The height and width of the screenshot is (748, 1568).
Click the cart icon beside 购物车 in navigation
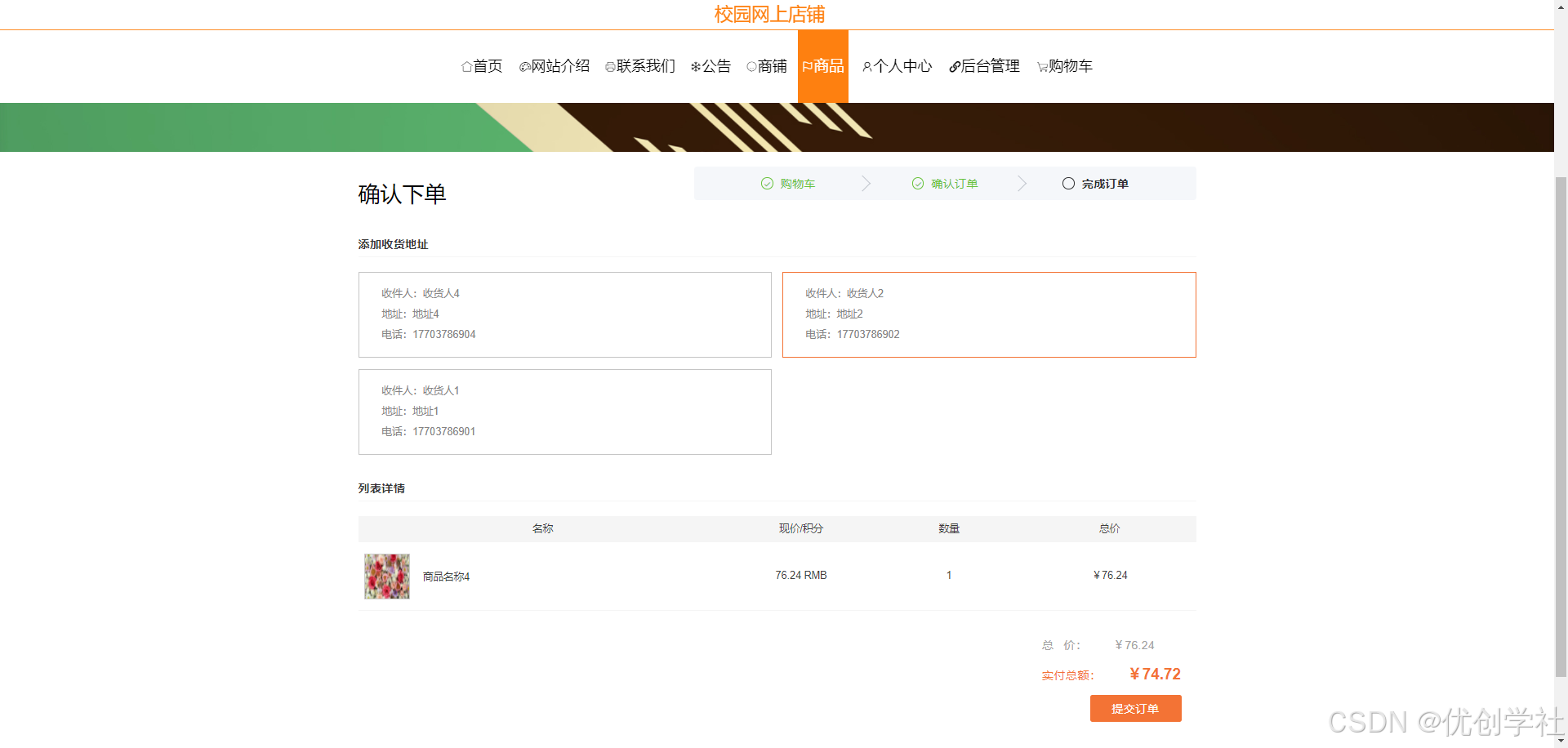point(1042,66)
